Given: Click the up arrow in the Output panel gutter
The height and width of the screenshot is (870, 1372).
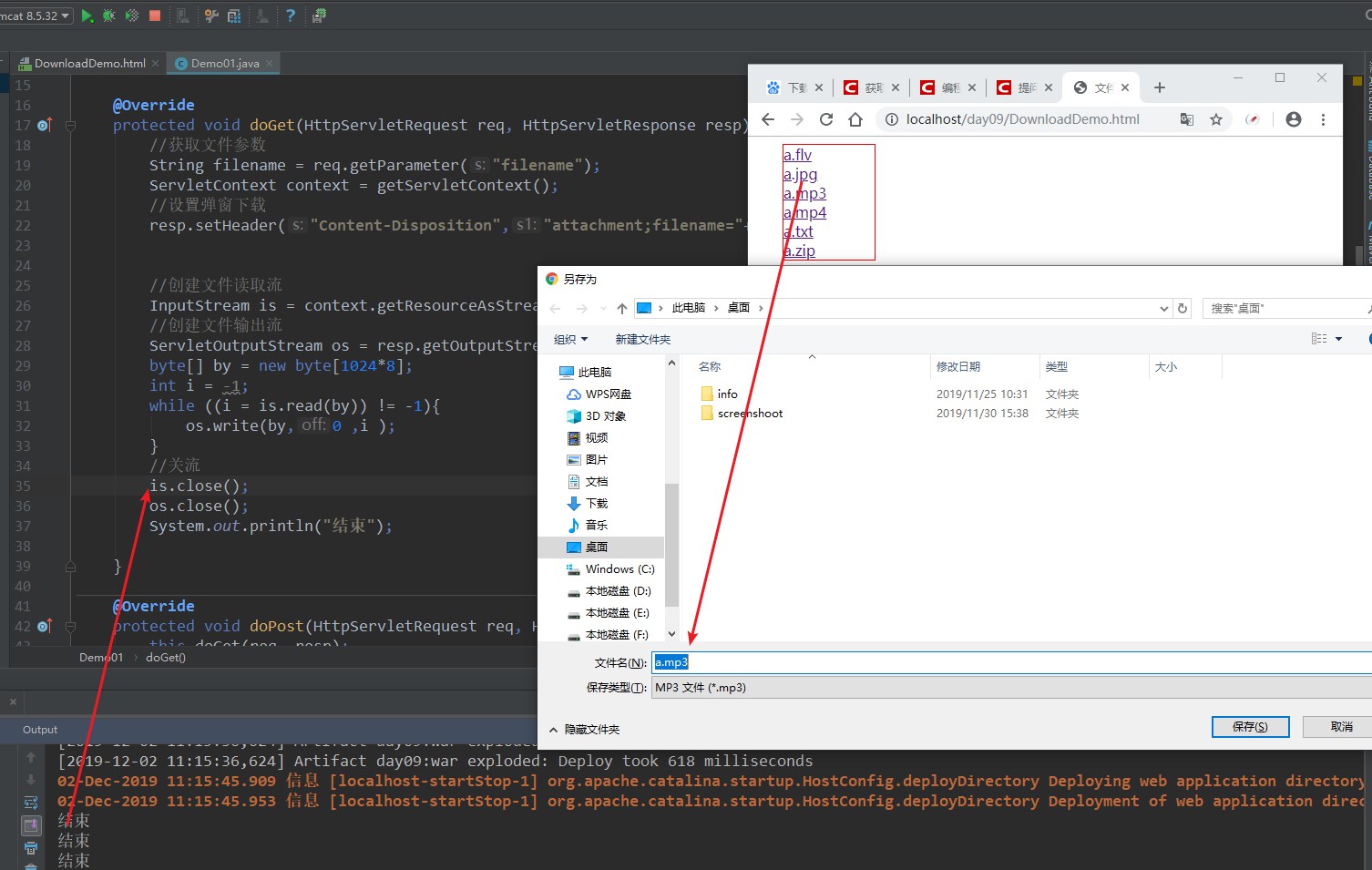Looking at the screenshot, I should pyautogui.click(x=31, y=757).
